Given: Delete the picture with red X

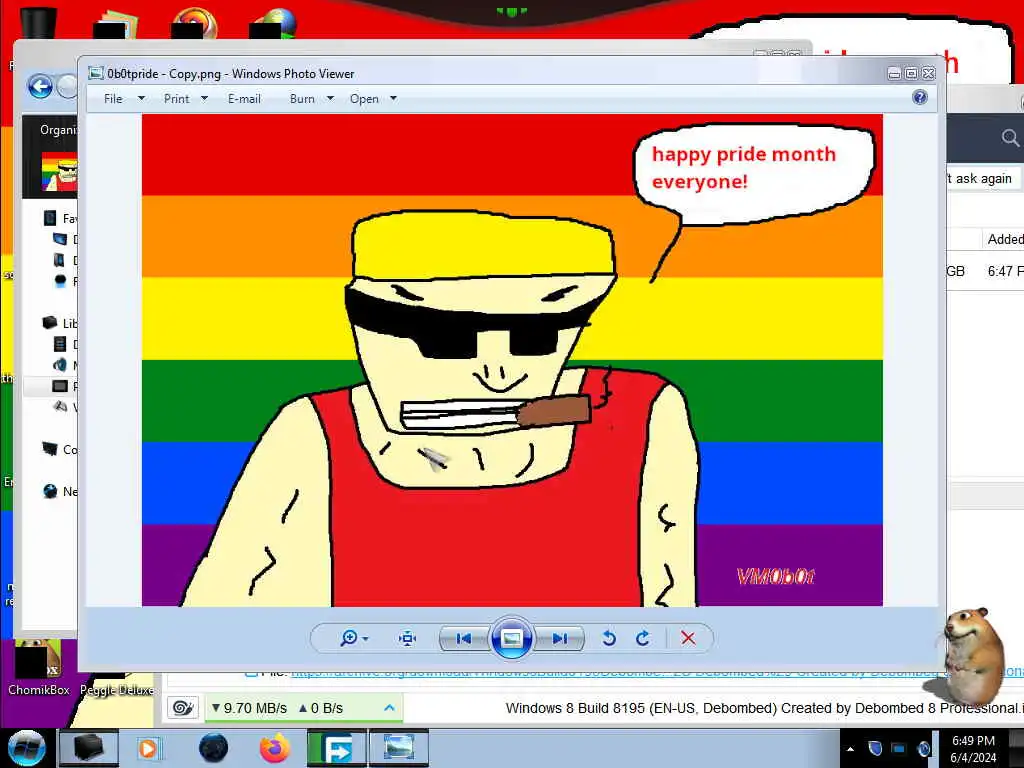Looking at the screenshot, I should (688, 638).
